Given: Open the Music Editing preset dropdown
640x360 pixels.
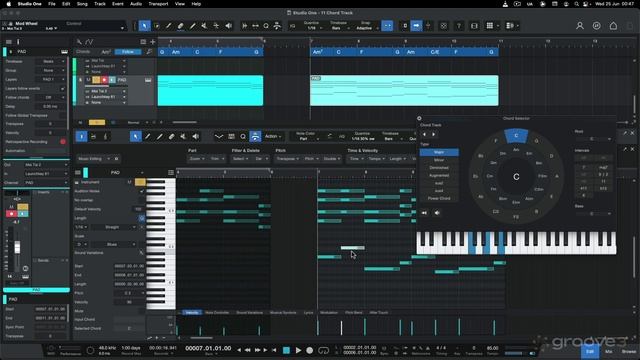Looking at the screenshot, I should [x=95, y=158].
